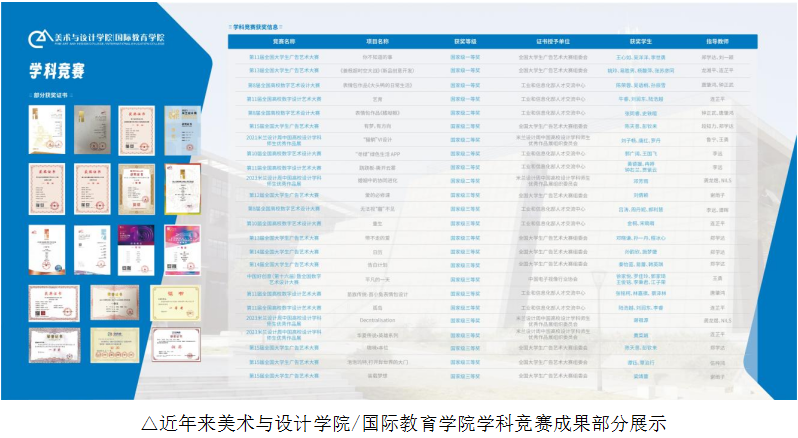Click the 竞赛名称 column header
The height and width of the screenshot is (438, 798).
[284, 43]
